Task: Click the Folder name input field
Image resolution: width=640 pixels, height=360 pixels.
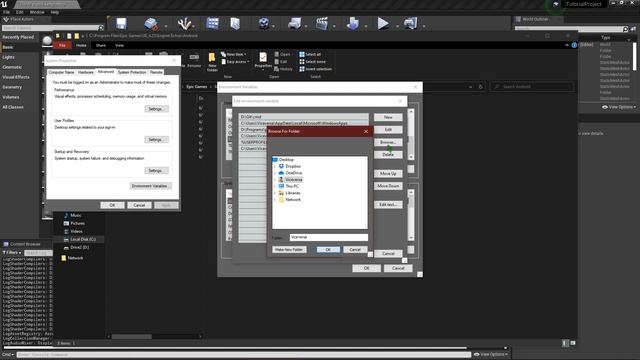Action: [329, 237]
